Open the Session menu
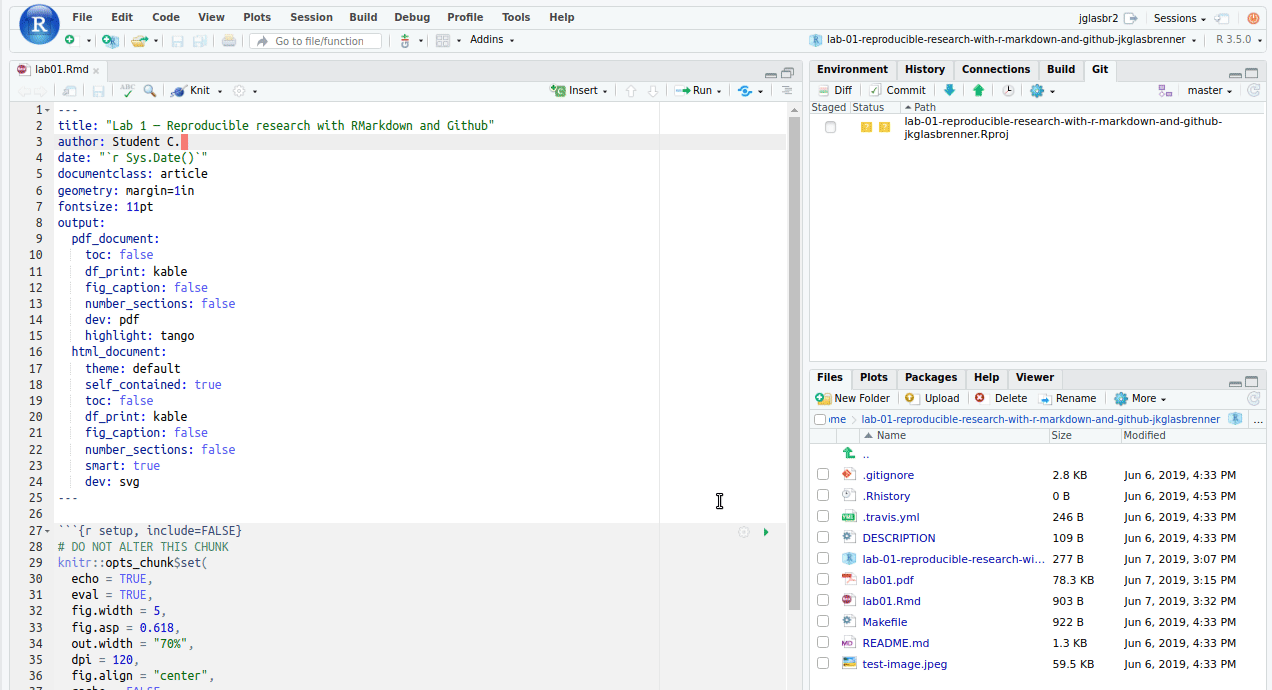This screenshot has width=1272, height=690. 311,17
